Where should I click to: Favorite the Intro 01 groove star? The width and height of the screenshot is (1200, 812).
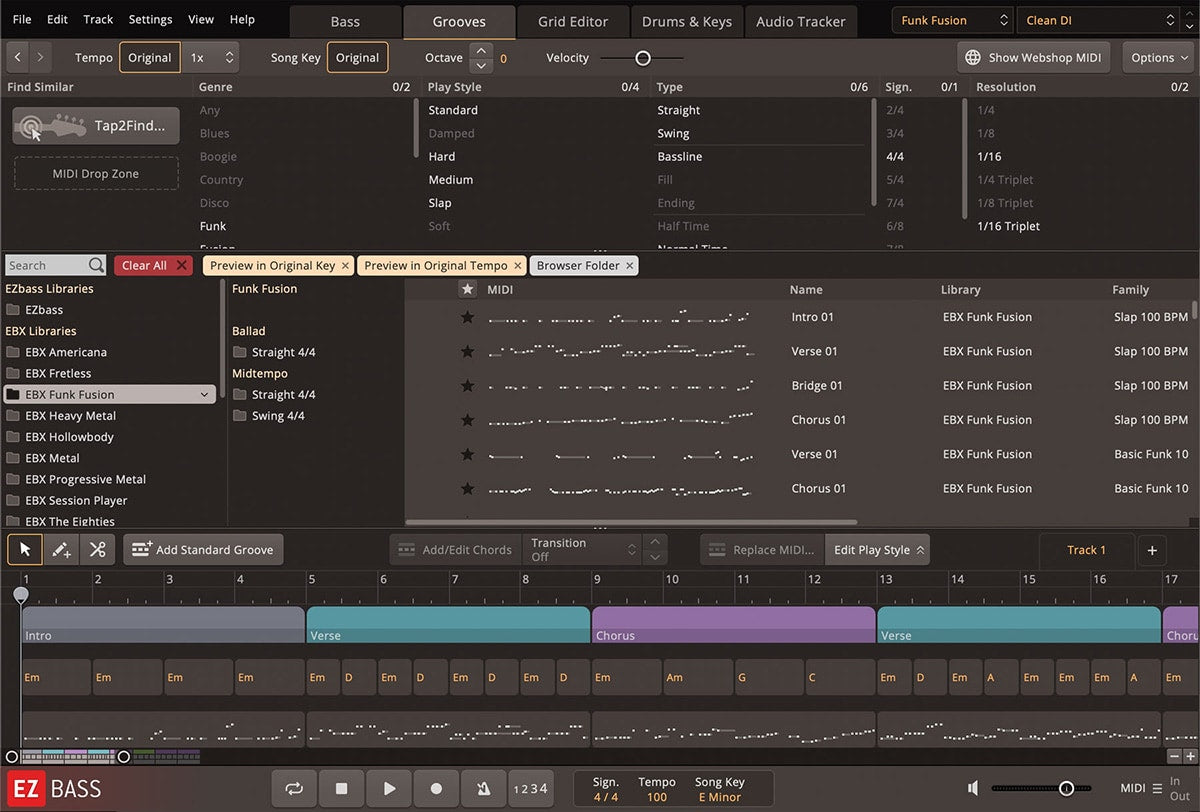click(467, 317)
